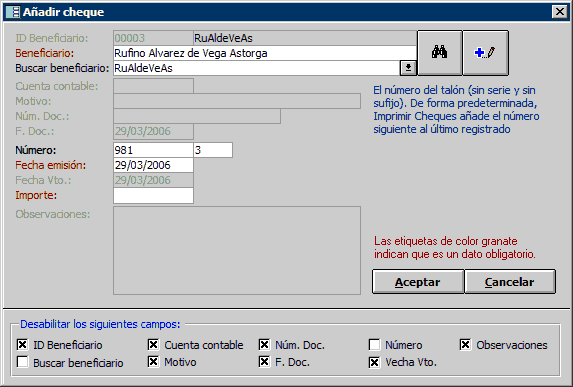
Task: Uncheck the Núm. Doc. checkbox
Action: pyautogui.click(x=264, y=344)
